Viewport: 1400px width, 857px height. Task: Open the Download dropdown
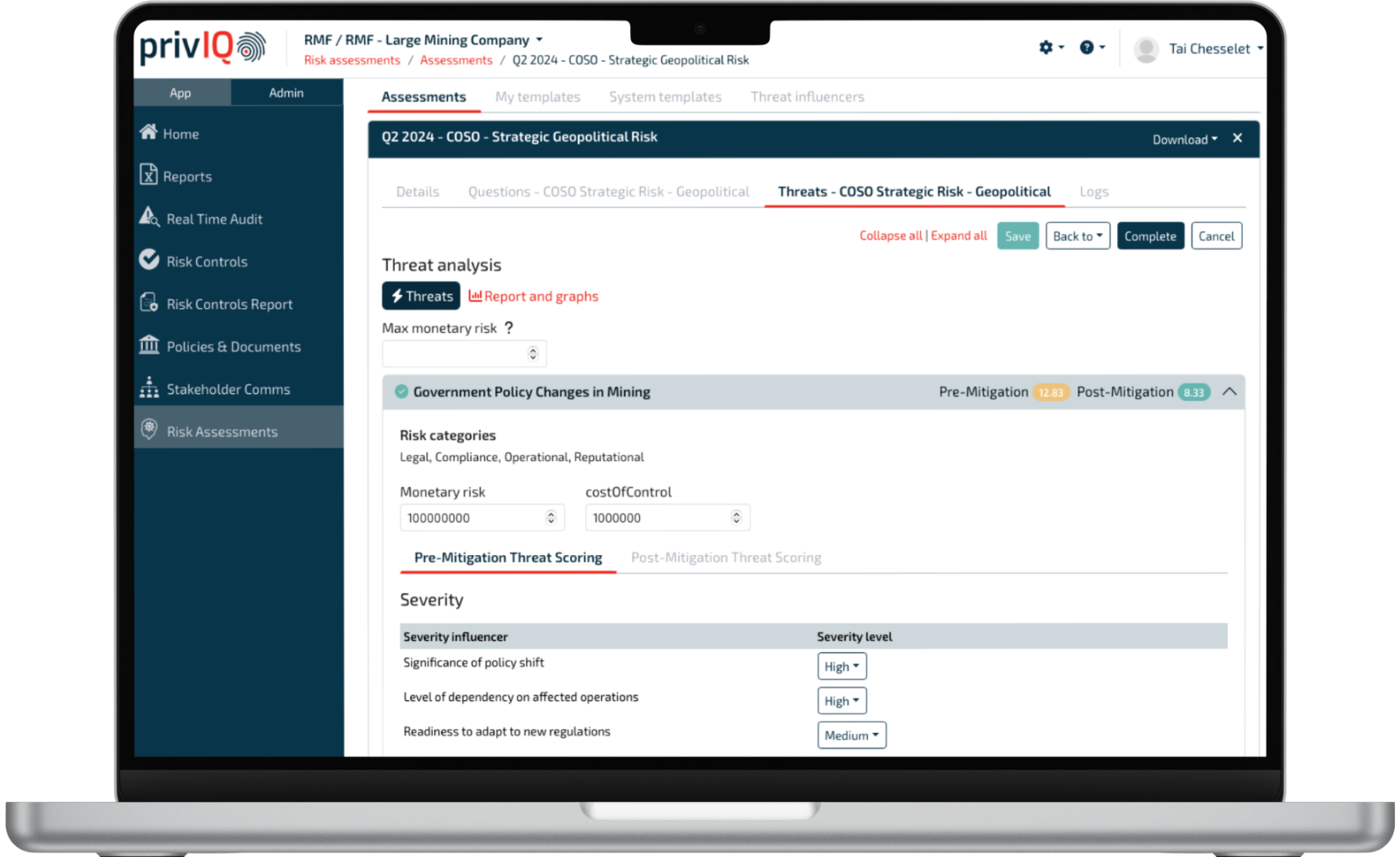click(1184, 139)
